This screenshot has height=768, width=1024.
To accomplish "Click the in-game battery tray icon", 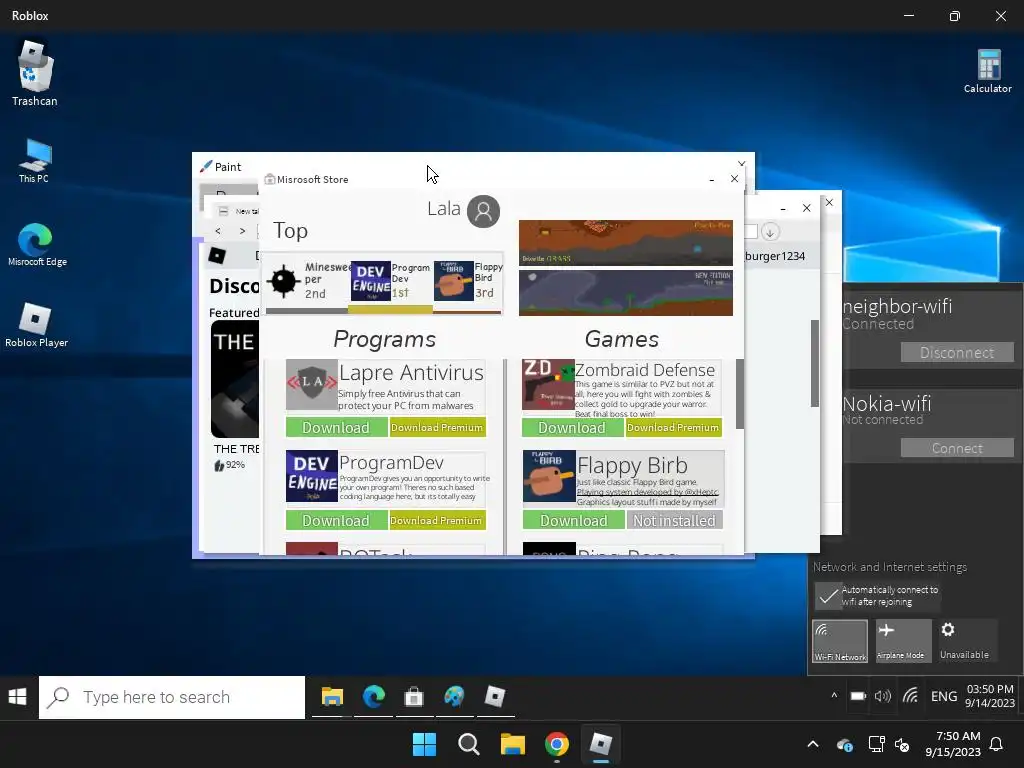I will pos(858,696).
